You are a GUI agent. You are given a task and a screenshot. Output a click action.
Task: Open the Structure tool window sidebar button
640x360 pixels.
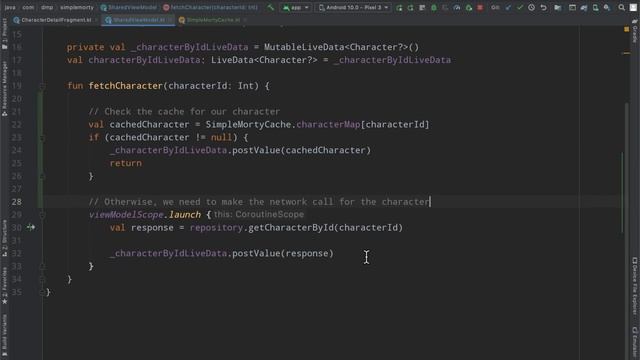4,238
